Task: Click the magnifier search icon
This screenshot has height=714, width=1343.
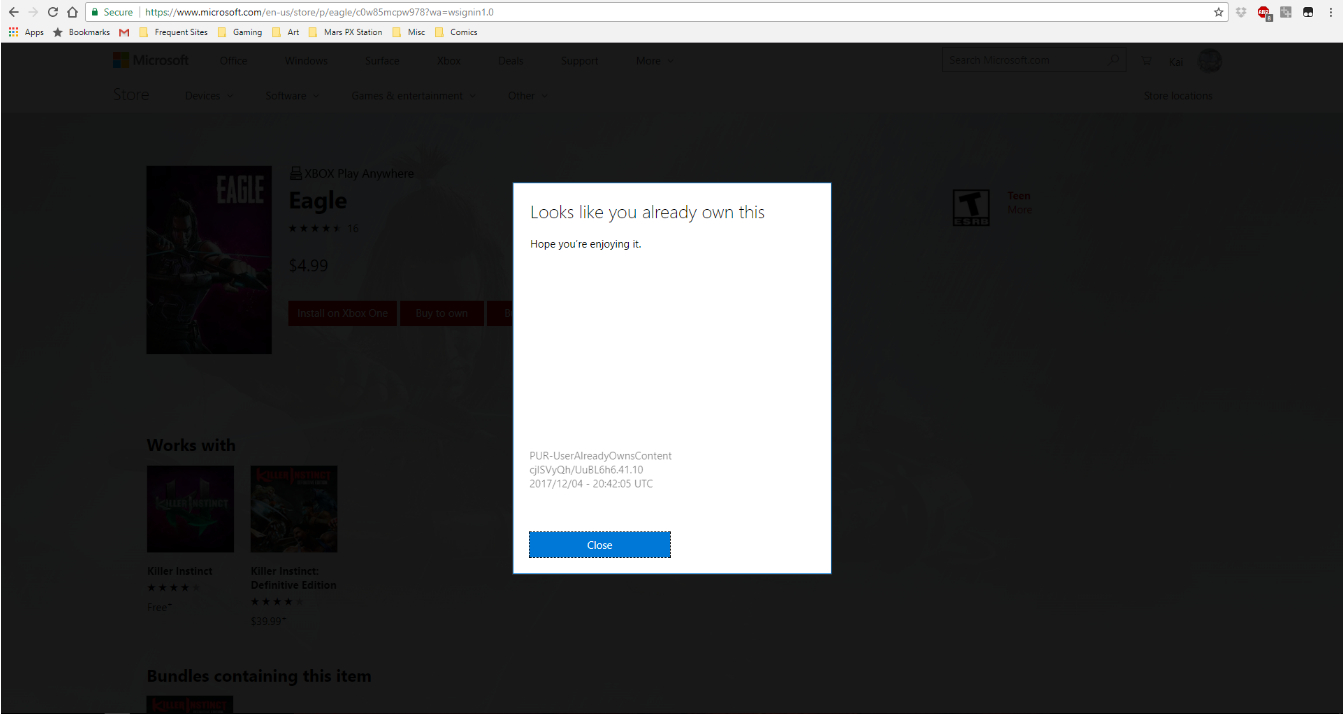Action: coord(1115,60)
